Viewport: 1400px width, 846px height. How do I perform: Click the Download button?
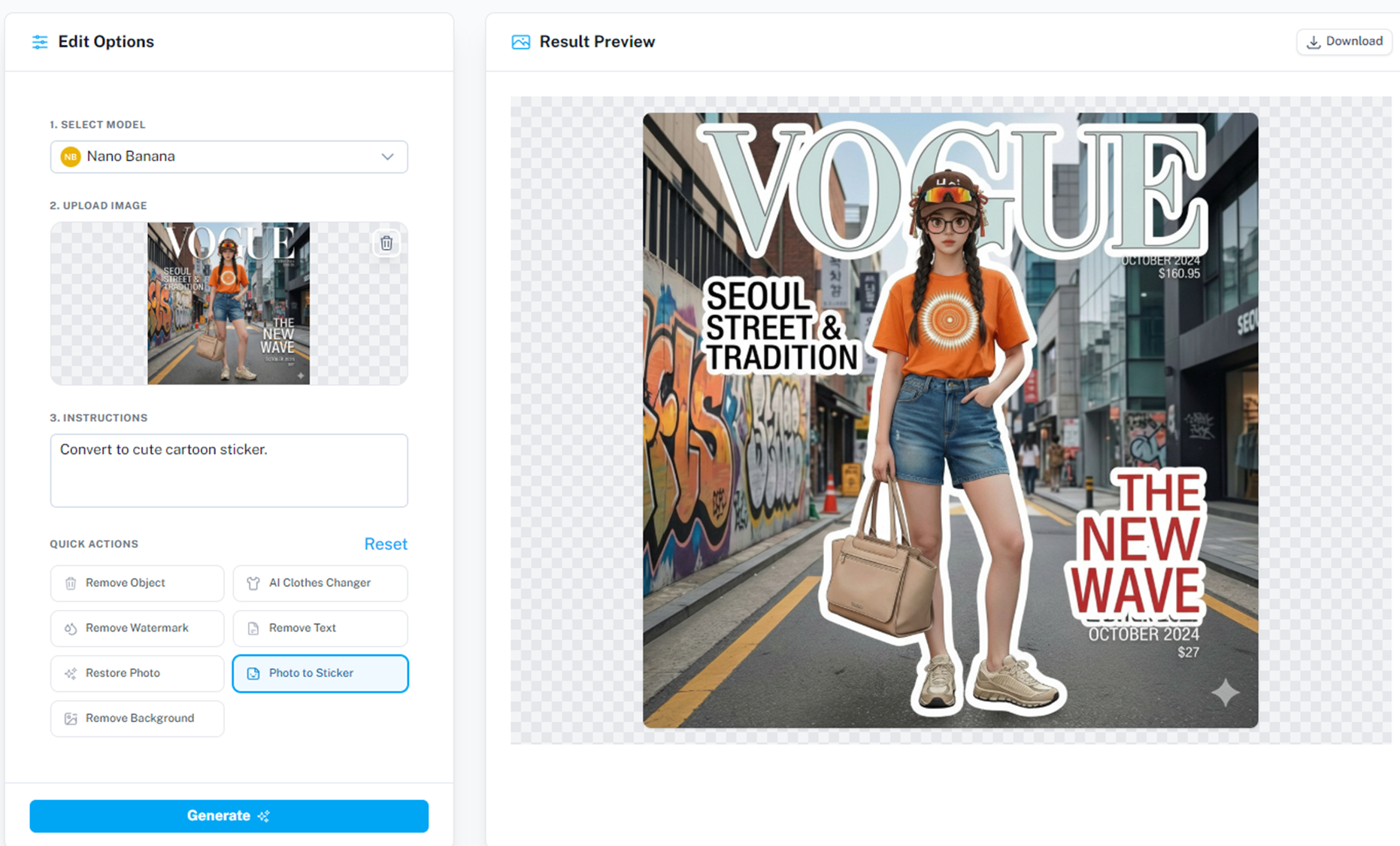1344,41
